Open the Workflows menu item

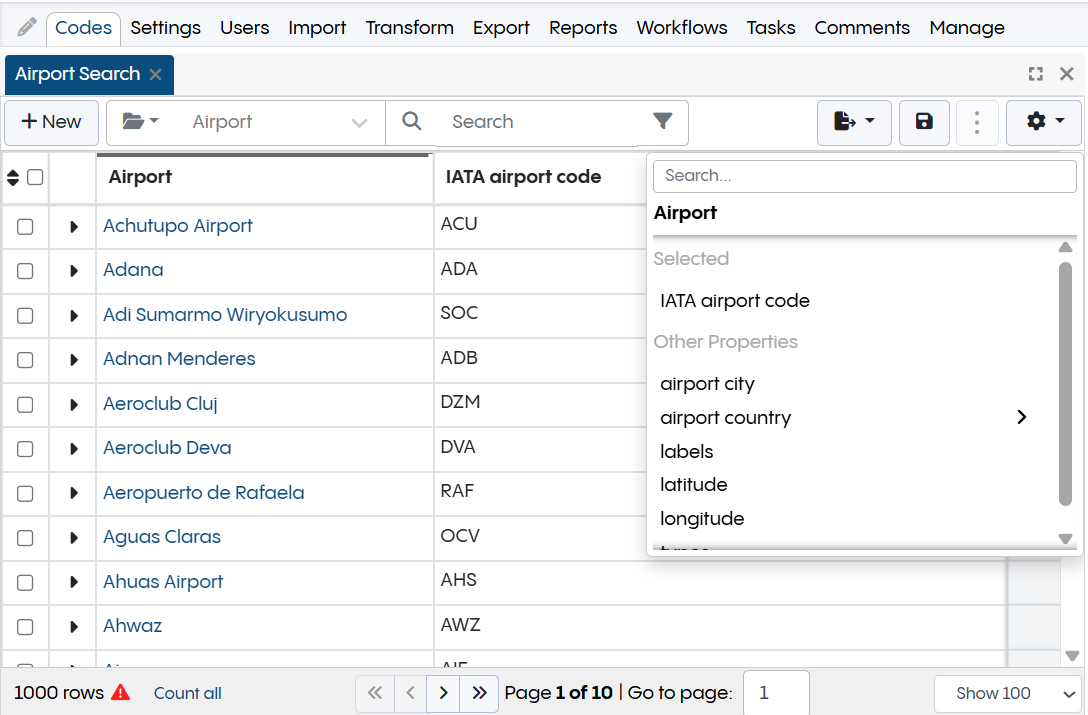[x=681, y=28]
